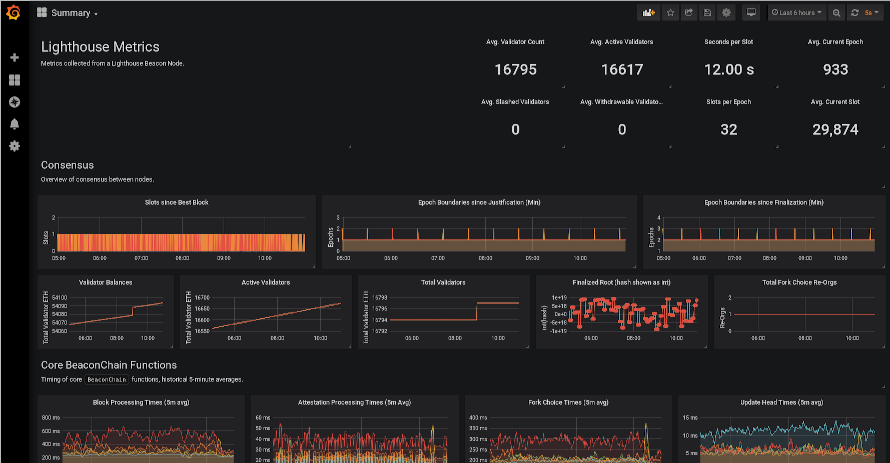Click the zoom out time range icon
Viewport: 890px width, 463px height.
click(x=837, y=13)
